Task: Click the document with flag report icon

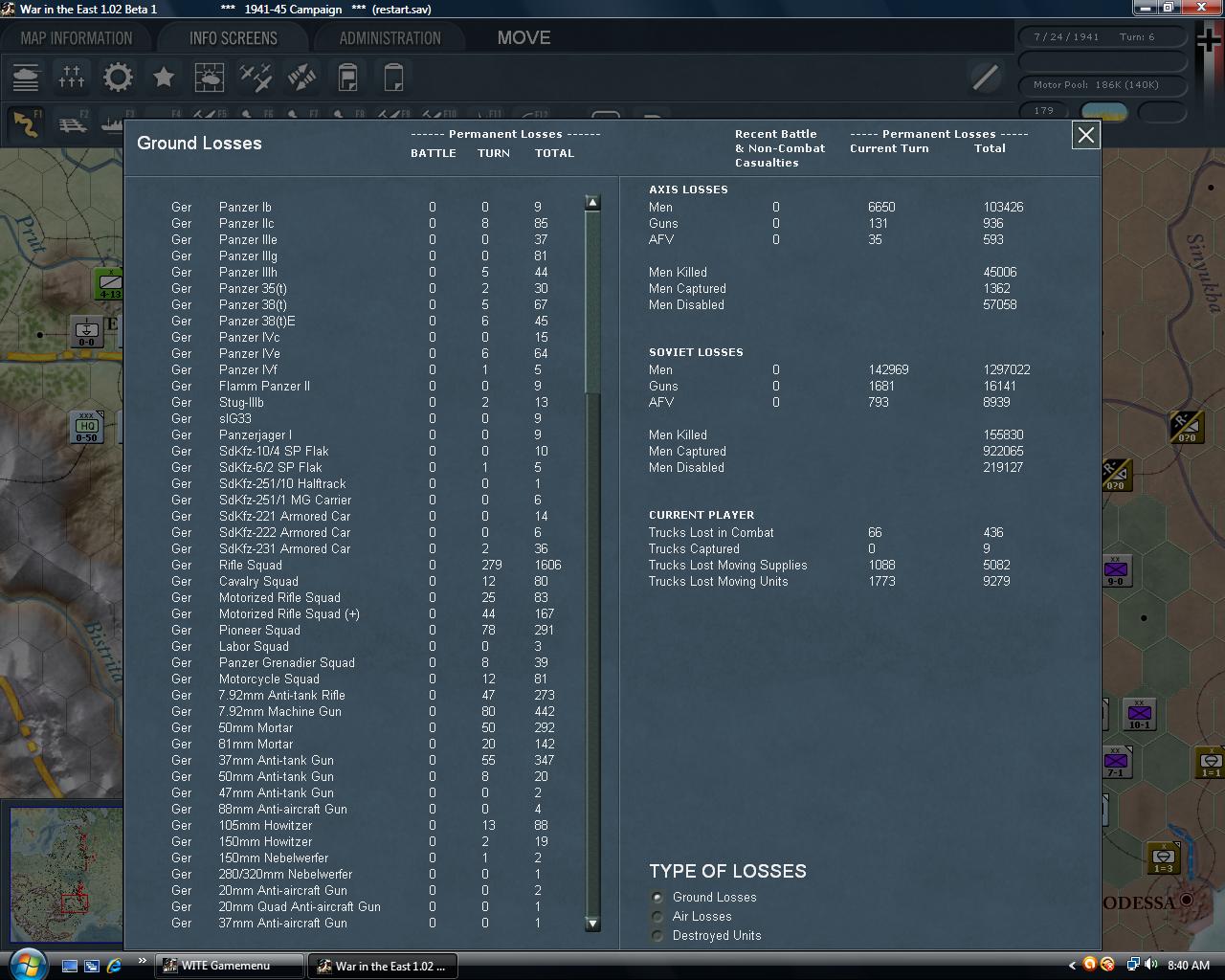Action: (x=347, y=77)
